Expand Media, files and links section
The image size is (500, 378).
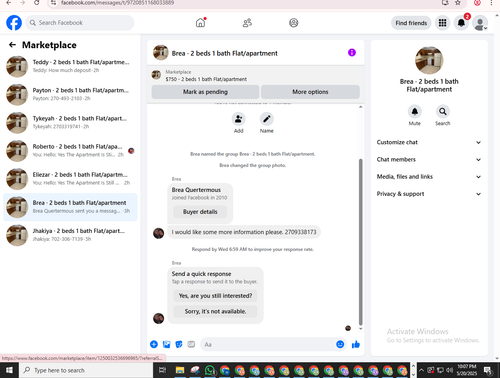[429, 177]
